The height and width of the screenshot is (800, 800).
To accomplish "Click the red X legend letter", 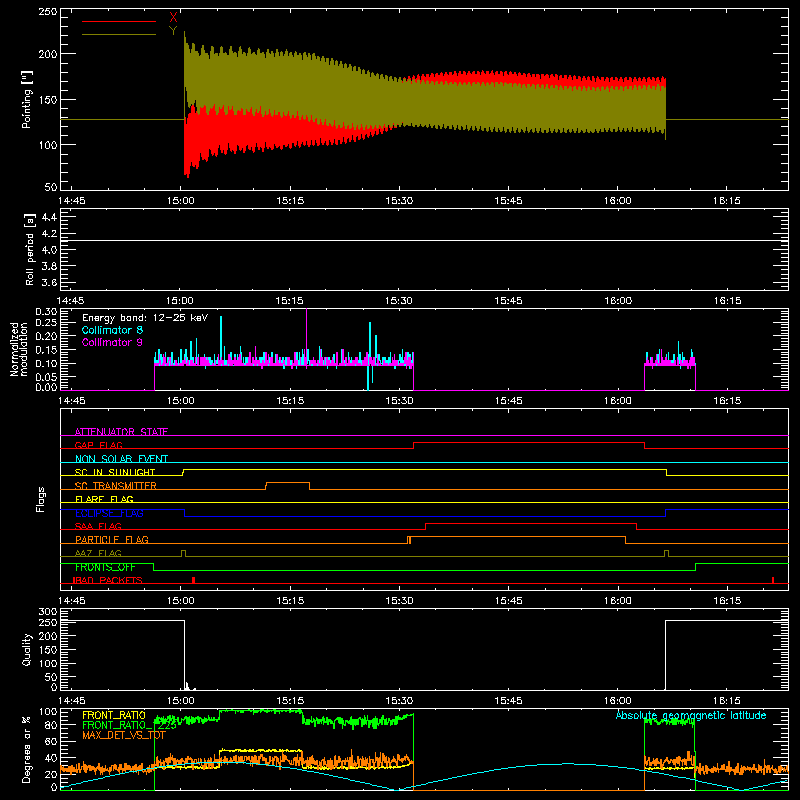I will coord(173,18).
